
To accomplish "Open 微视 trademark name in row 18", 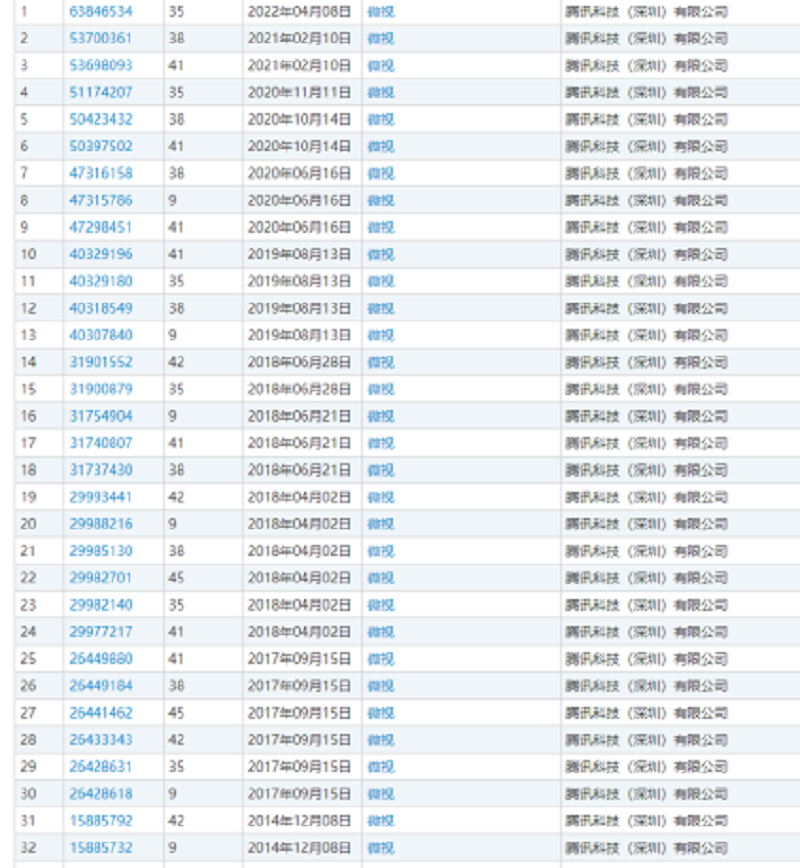I will (x=381, y=470).
